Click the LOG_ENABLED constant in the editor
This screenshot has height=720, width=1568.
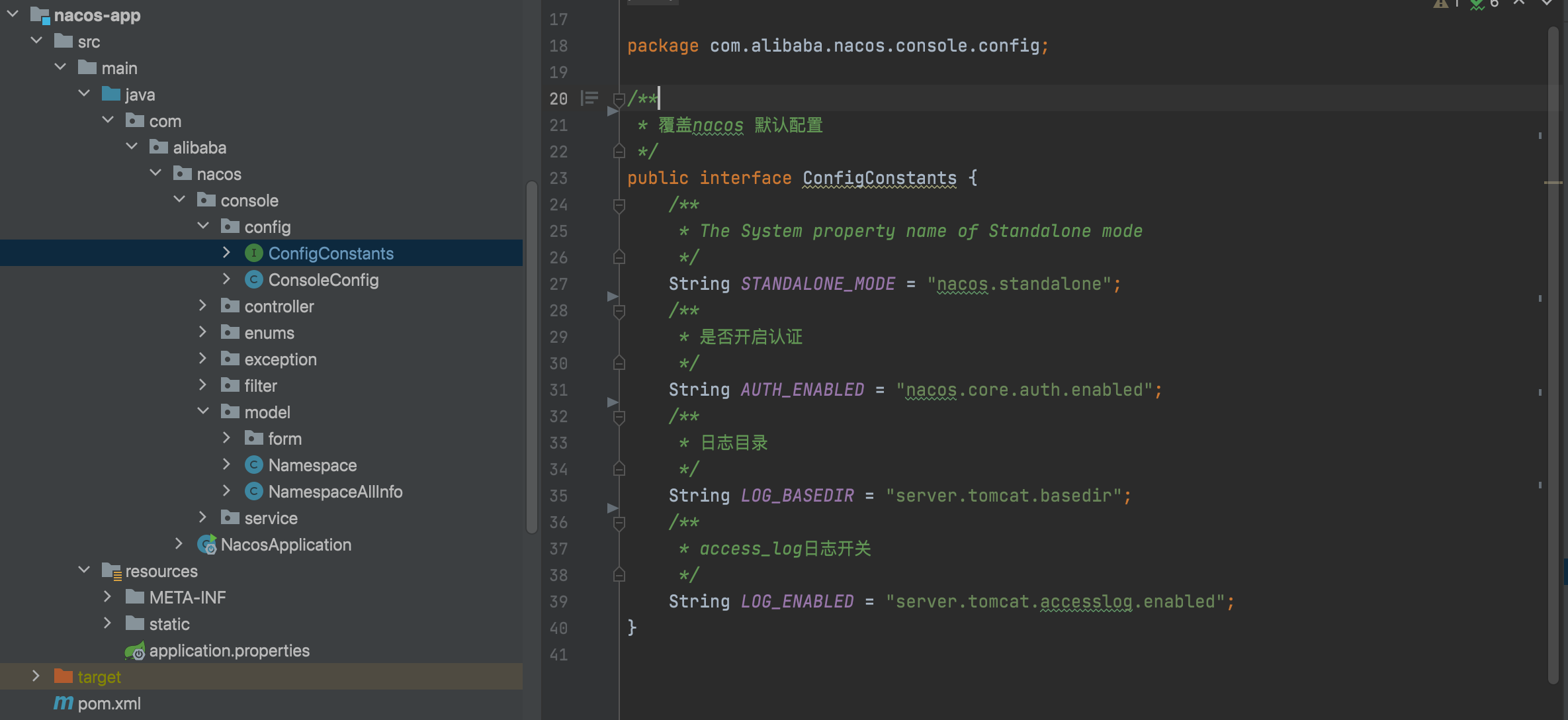pyautogui.click(x=797, y=602)
